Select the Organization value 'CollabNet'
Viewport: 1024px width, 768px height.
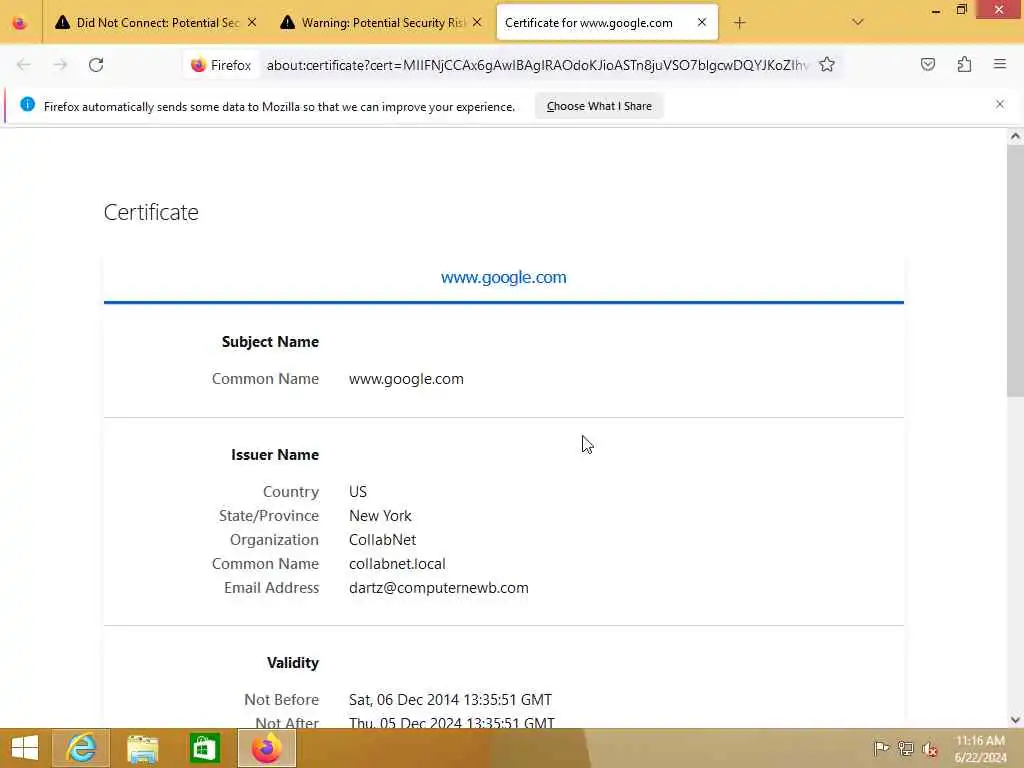pyautogui.click(x=382, y=540)
